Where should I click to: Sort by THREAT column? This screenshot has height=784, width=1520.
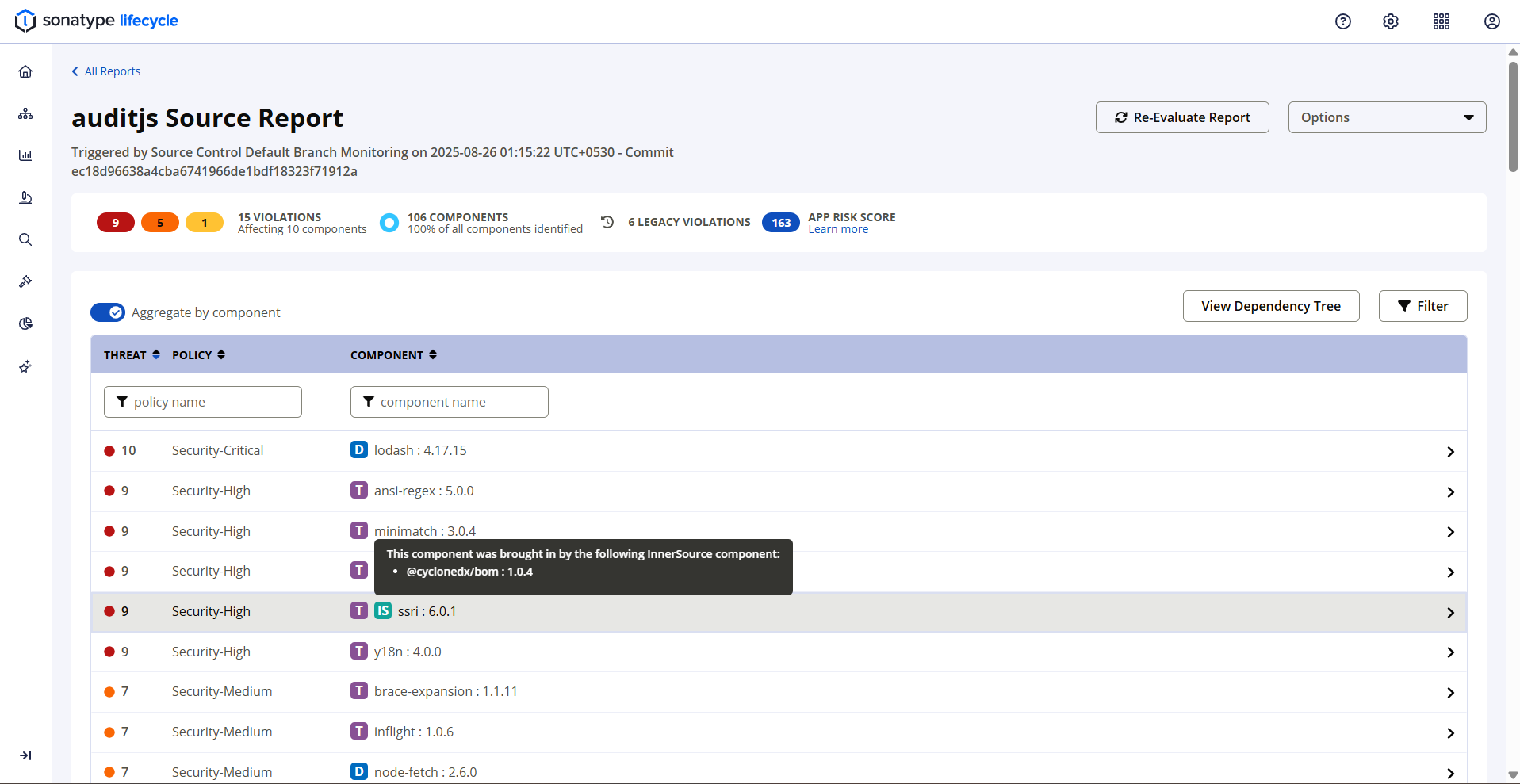132,355
